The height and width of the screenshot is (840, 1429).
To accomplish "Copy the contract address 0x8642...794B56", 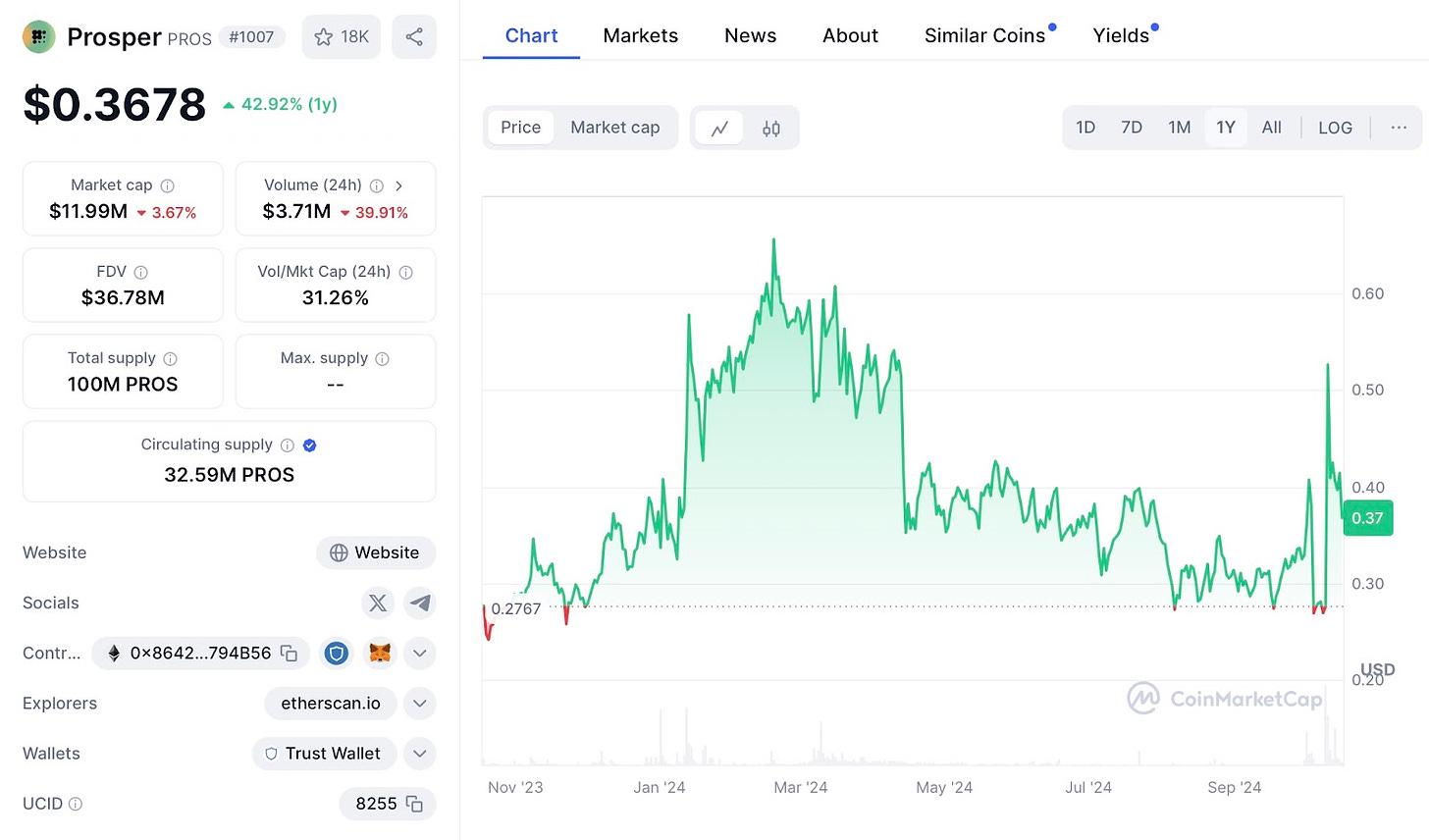I will pos(289,654).
